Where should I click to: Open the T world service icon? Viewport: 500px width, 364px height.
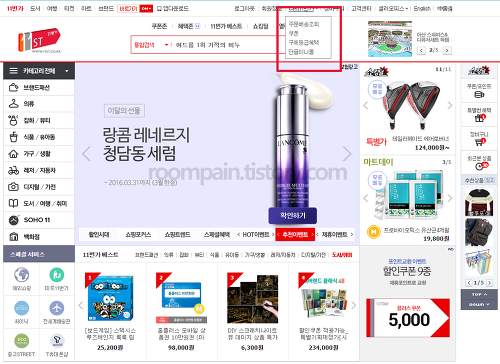57,341
